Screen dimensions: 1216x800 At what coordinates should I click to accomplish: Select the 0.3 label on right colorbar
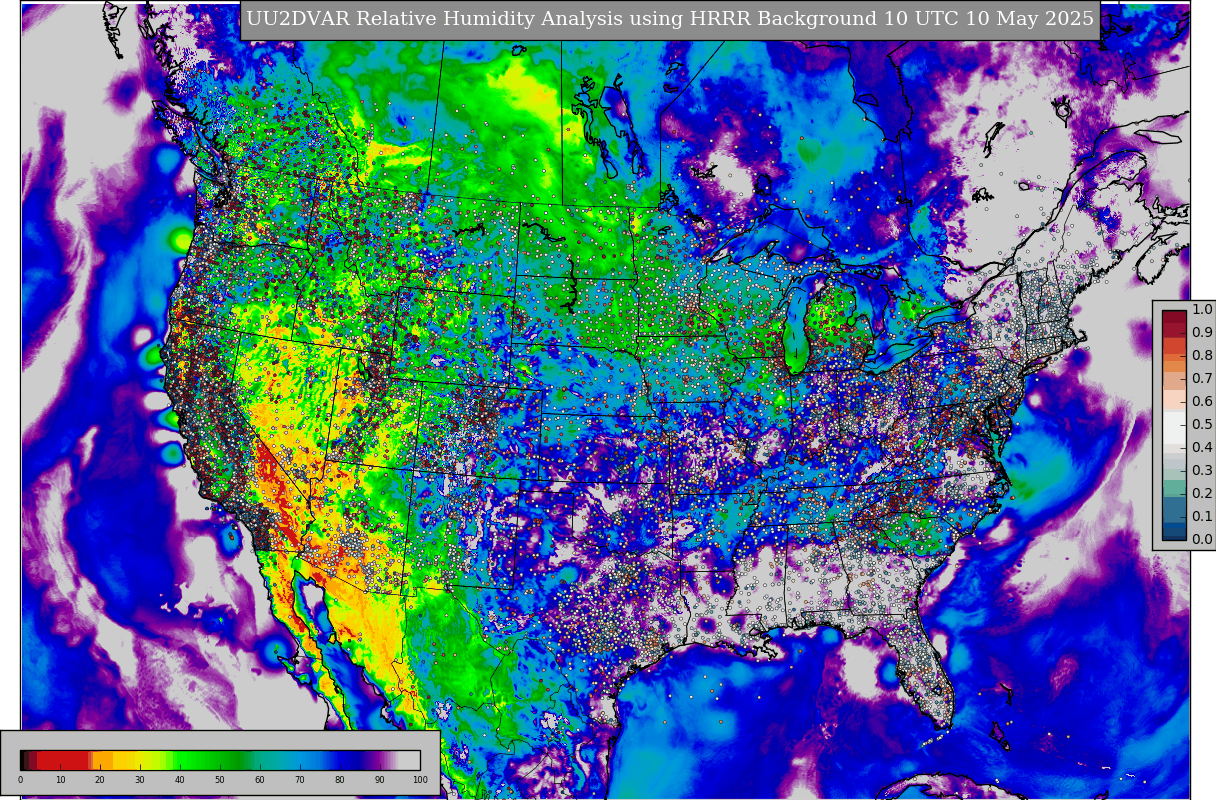(1202, 470)
